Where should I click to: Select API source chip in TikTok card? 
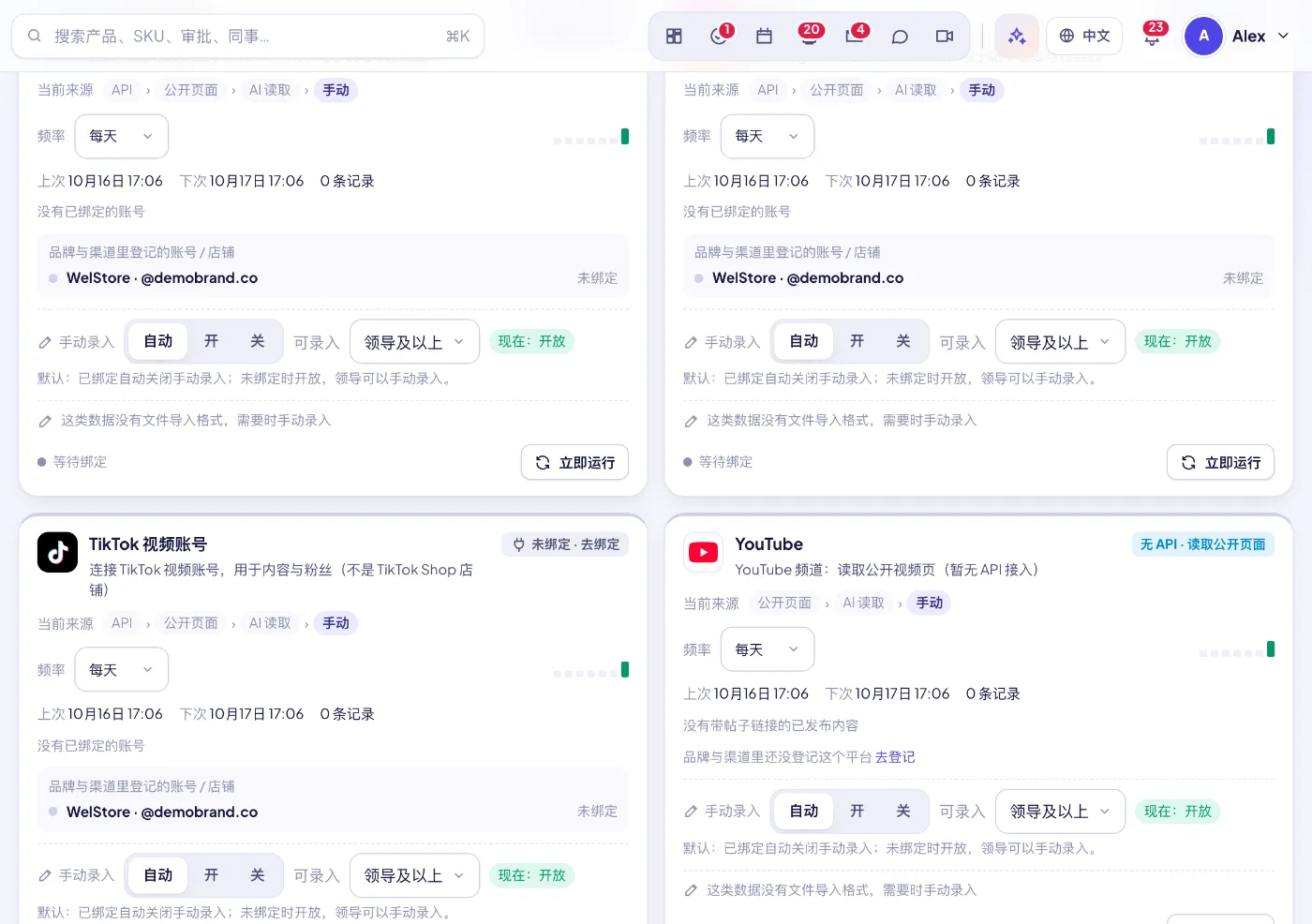122,623
